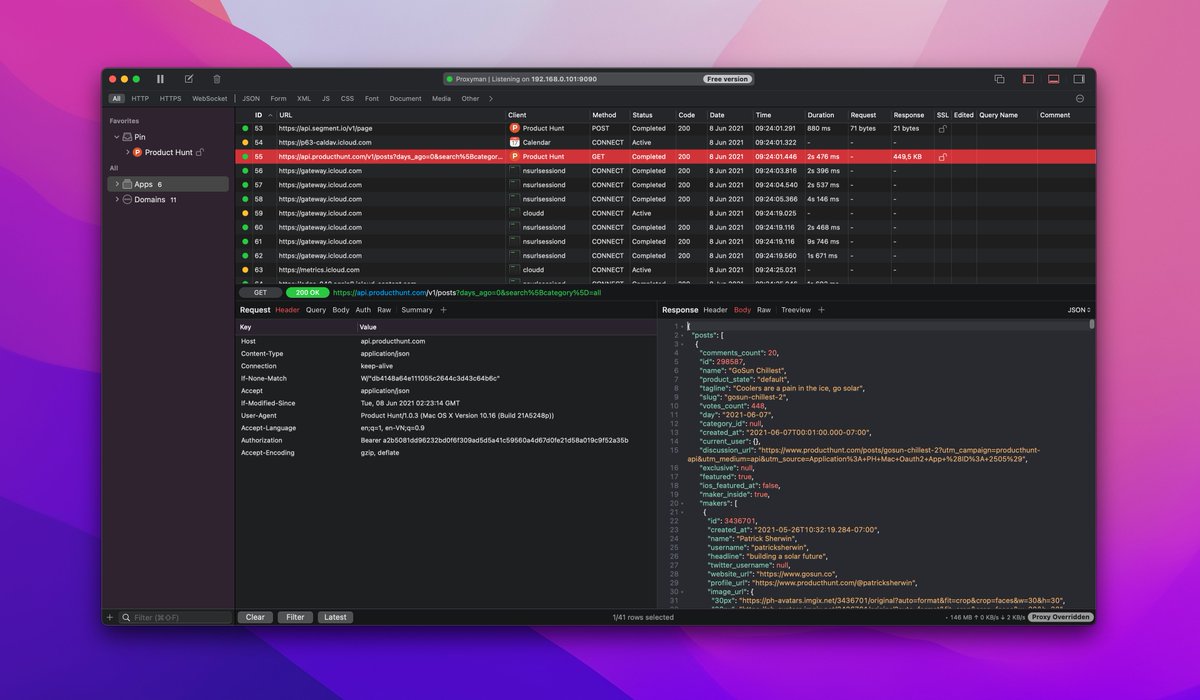The image size is (1200, 700).
Task: Pause traffic capturing with the pause icon
Action: coord(159,78)
